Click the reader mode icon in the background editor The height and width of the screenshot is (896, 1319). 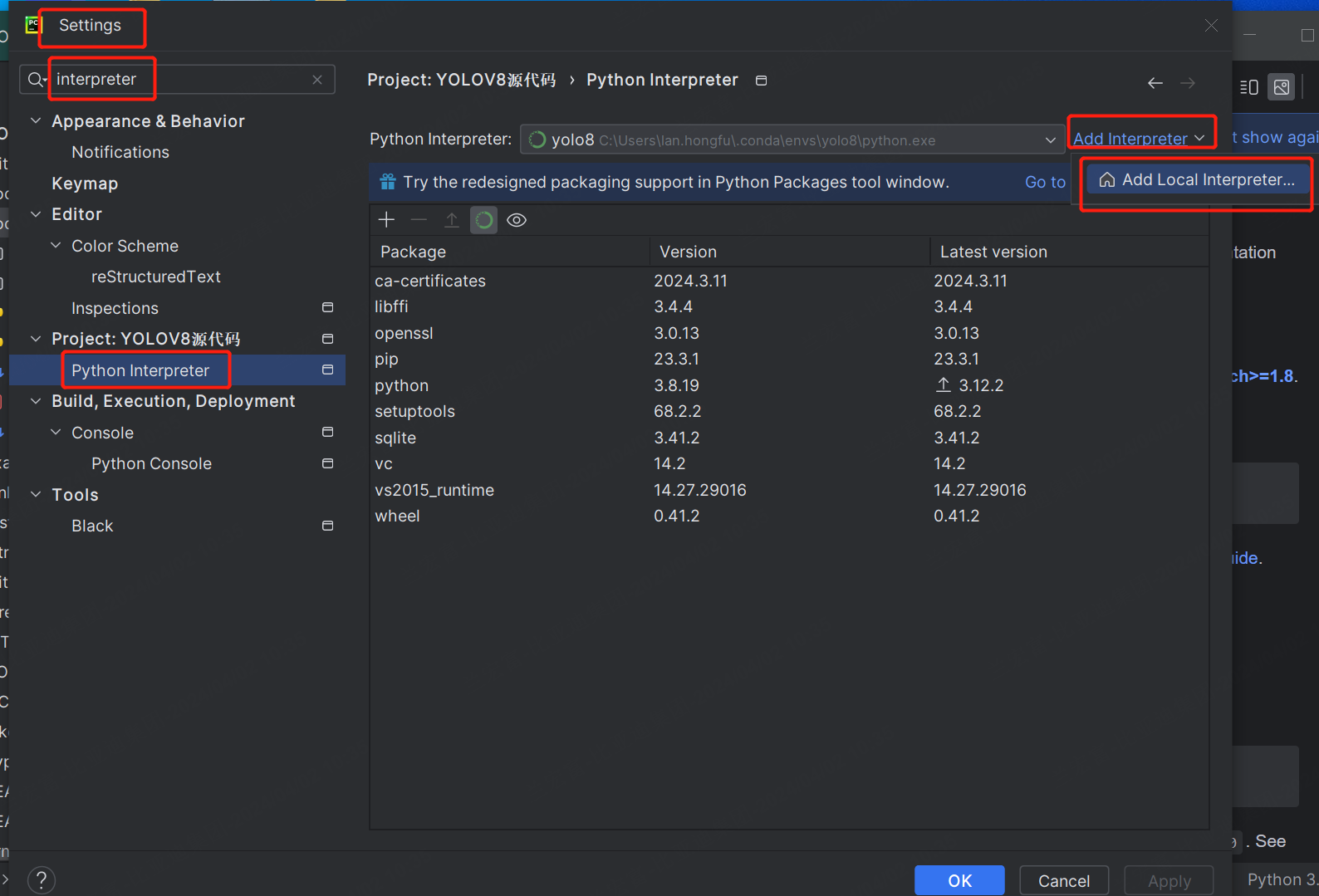point(1248,87)
